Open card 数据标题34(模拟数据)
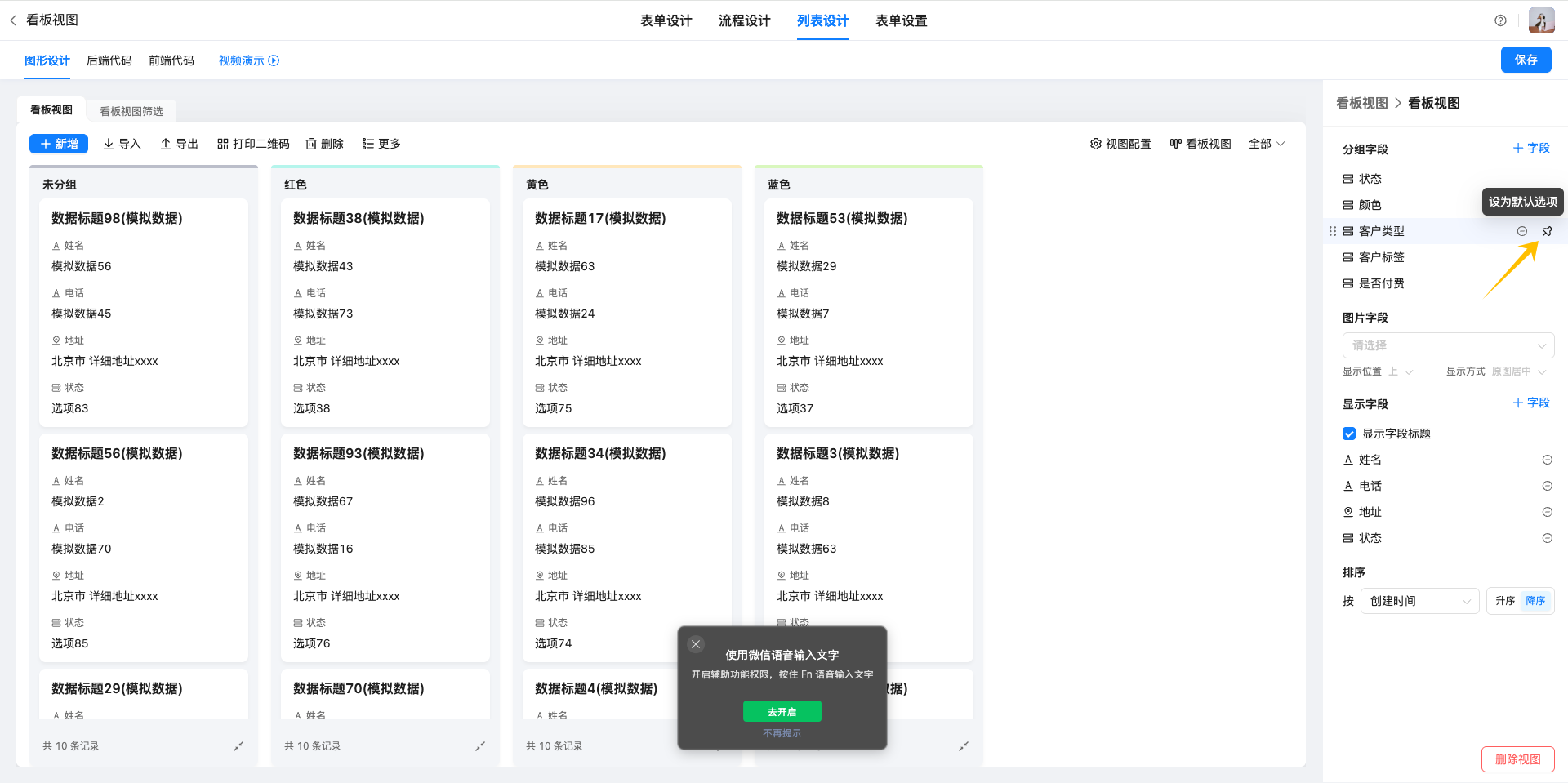Image resolution: width=1568 pixels, height=783 pixels. (x=627, y=548)
